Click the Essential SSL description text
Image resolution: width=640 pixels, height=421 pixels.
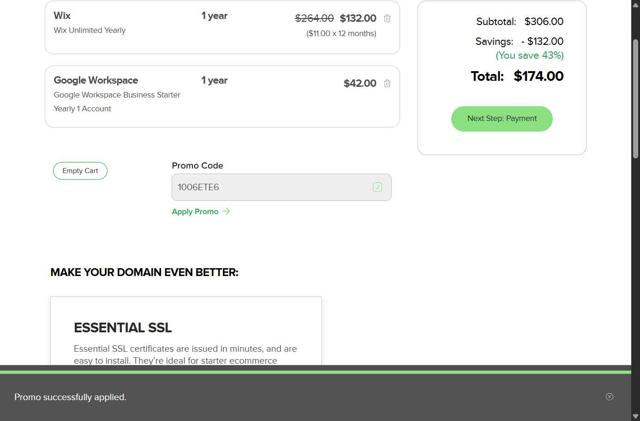[185, 354]
